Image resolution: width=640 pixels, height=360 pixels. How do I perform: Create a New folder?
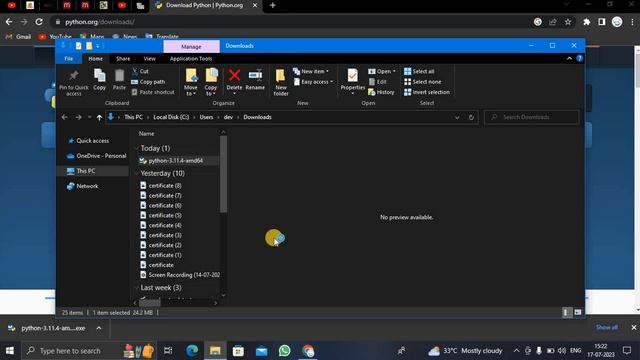pos(281,82)
